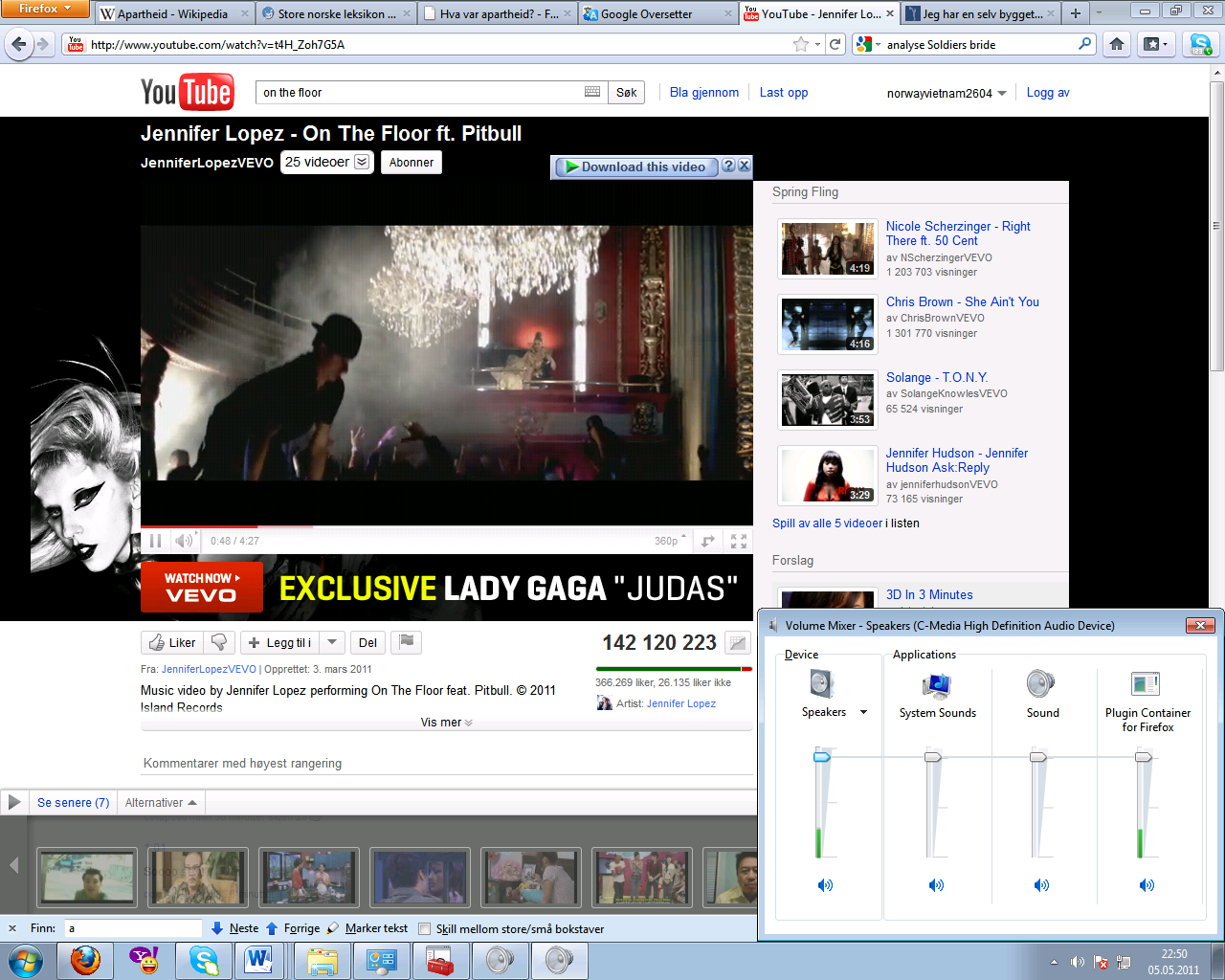Adjust the Speakers volume slider handle

click(822, 757)
